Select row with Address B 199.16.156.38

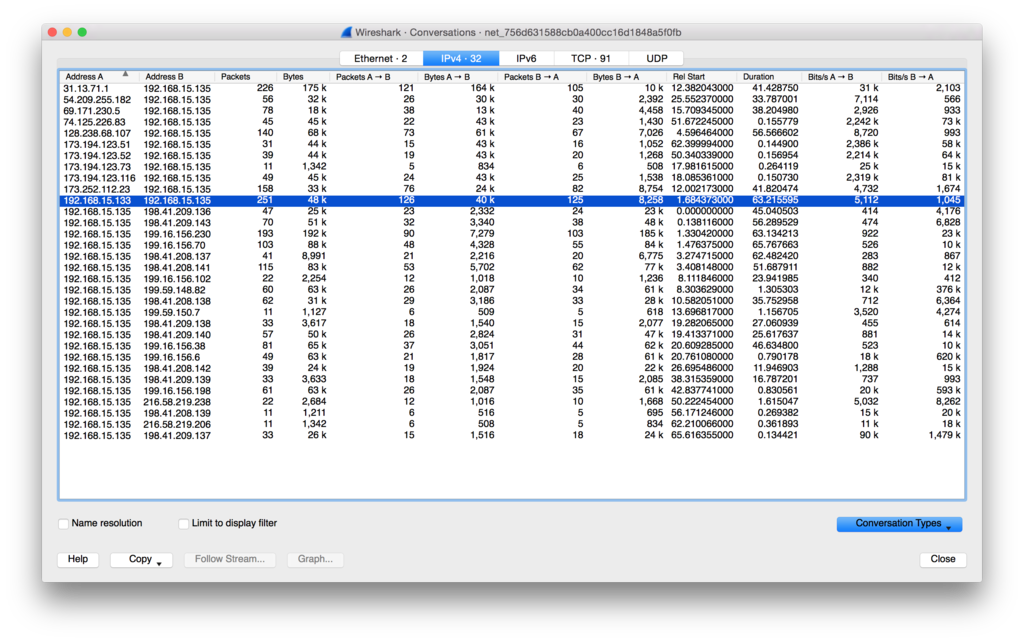click(x=512, y=345)
